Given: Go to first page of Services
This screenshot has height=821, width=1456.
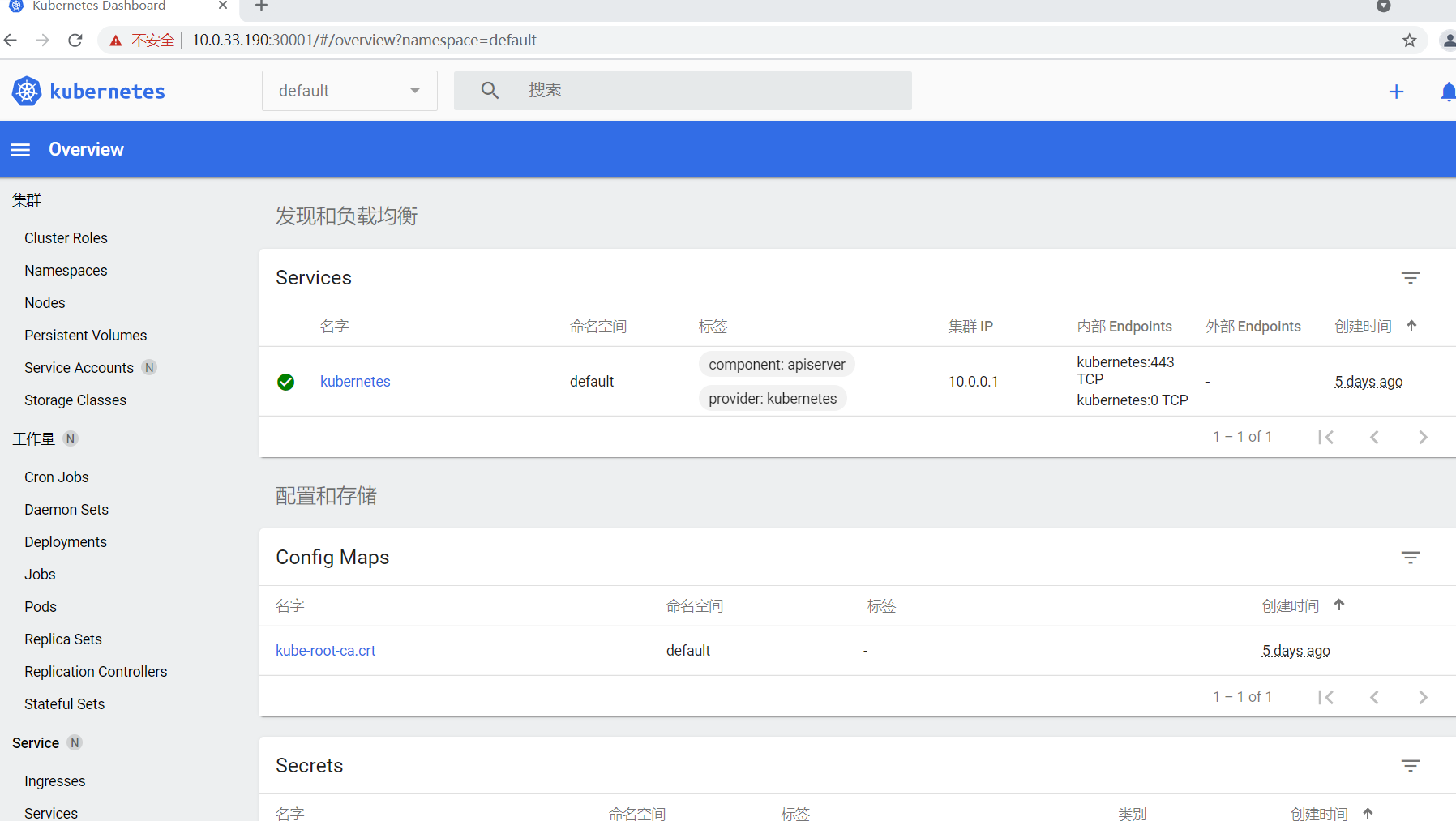Looking at the screenshot, I should point(1326,437).
